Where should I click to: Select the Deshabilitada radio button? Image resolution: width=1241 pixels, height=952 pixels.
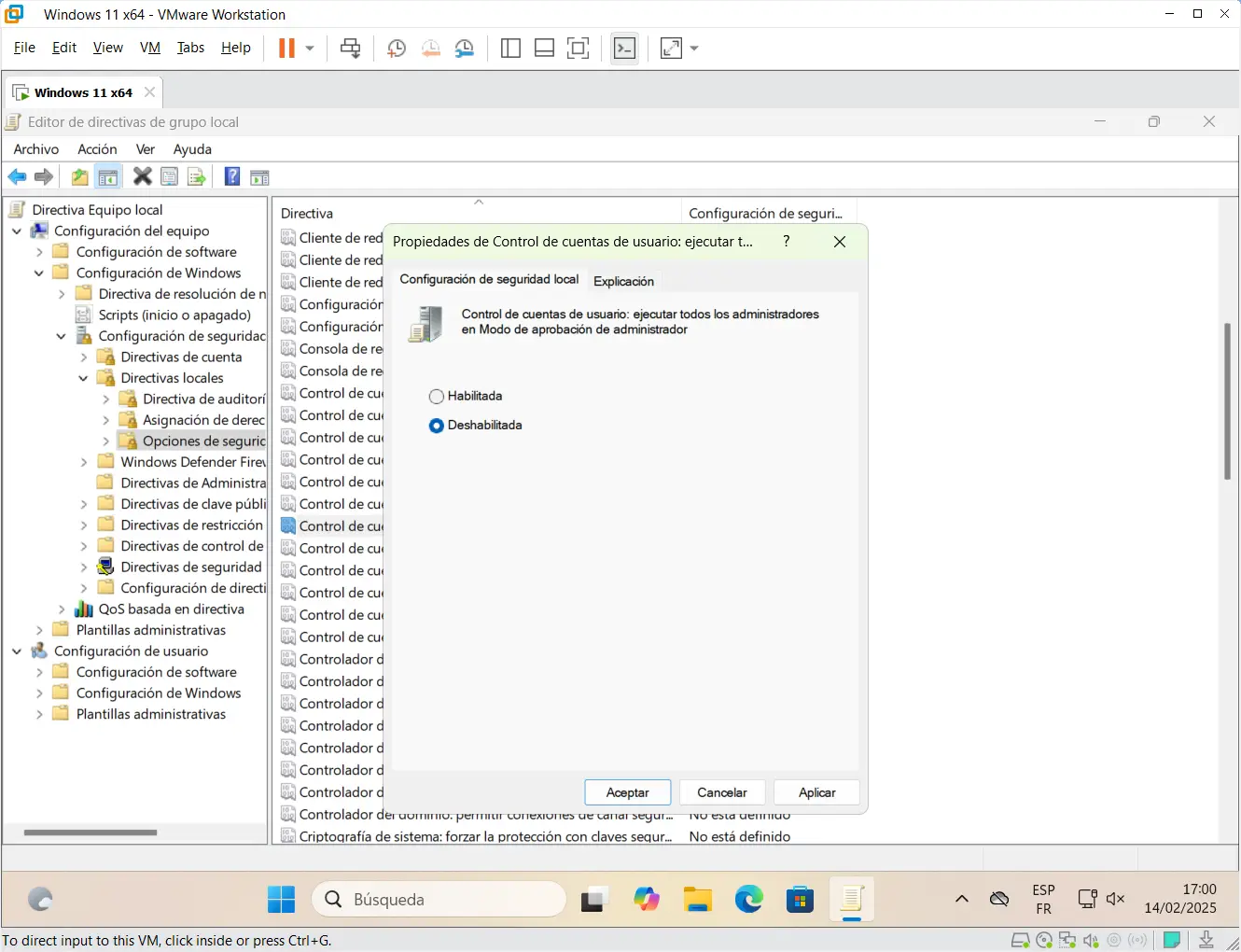[x=436, y=426]
